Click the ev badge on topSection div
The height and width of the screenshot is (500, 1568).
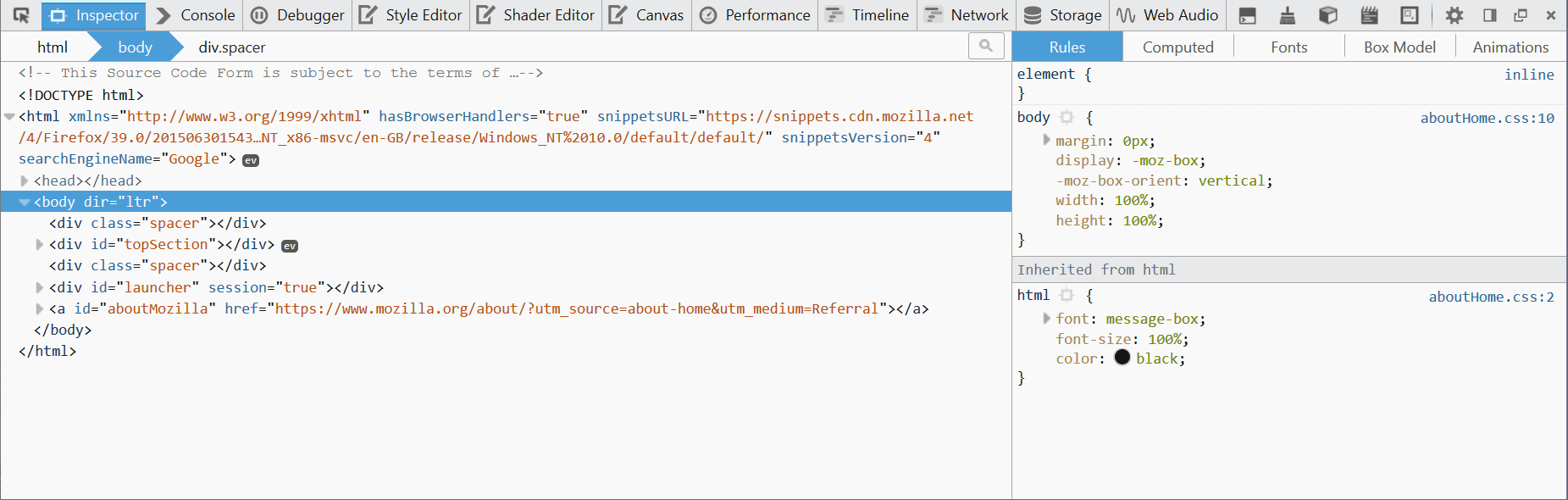[x=290, y=246]
